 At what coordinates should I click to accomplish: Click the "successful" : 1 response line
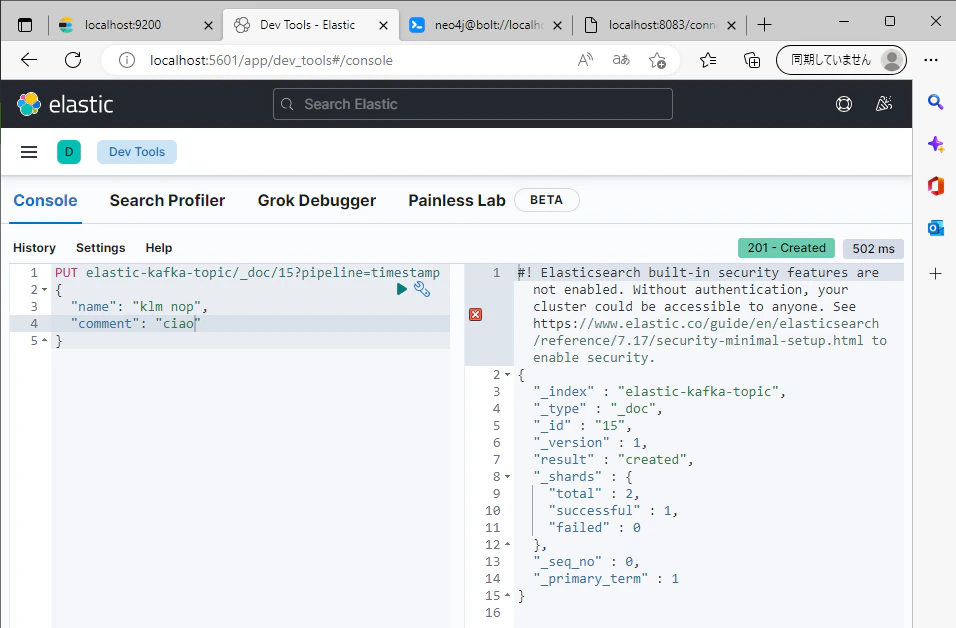[x=613, y=510]
